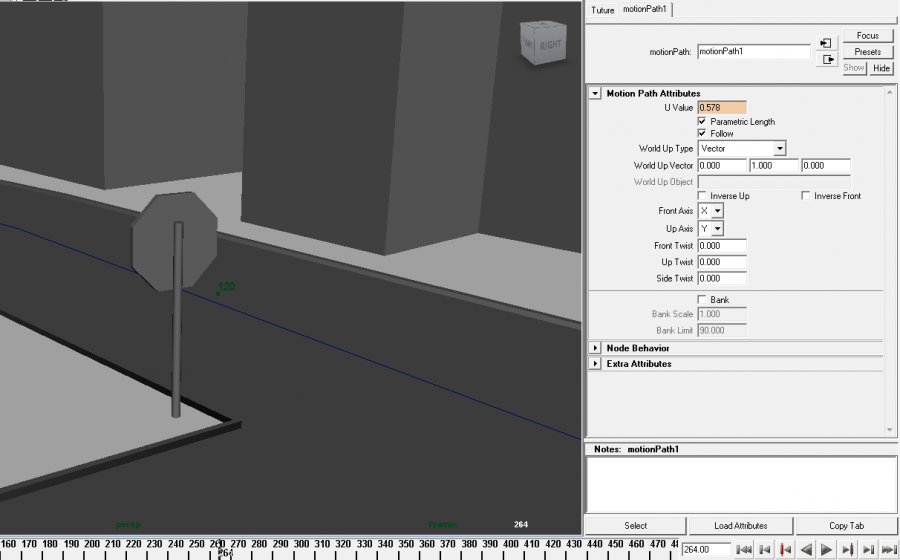Click the go to input connection icon
The image size is (900, 560).
coord(826,43)
